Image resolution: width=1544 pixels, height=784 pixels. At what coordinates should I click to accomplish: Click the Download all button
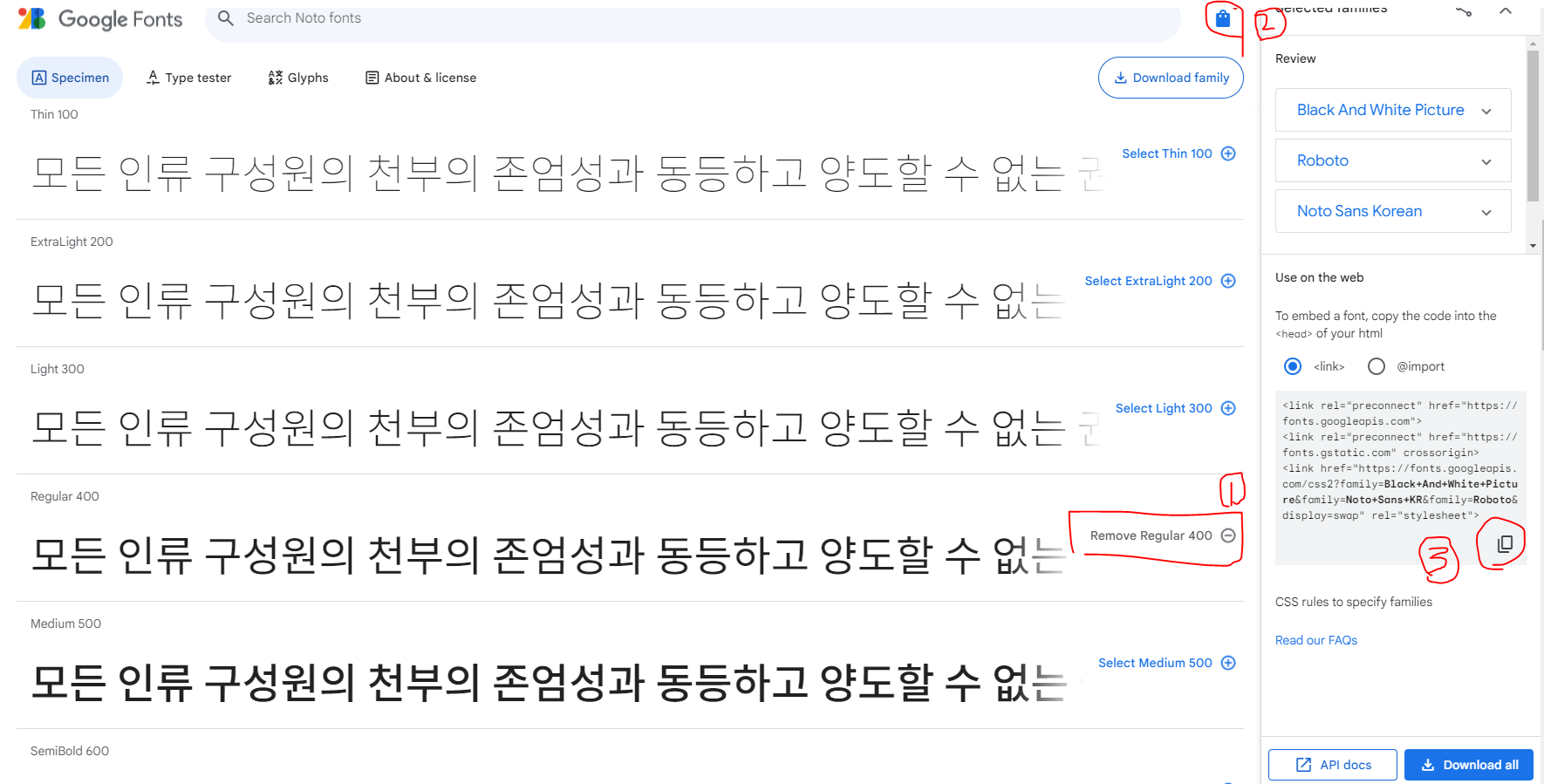1469,765
